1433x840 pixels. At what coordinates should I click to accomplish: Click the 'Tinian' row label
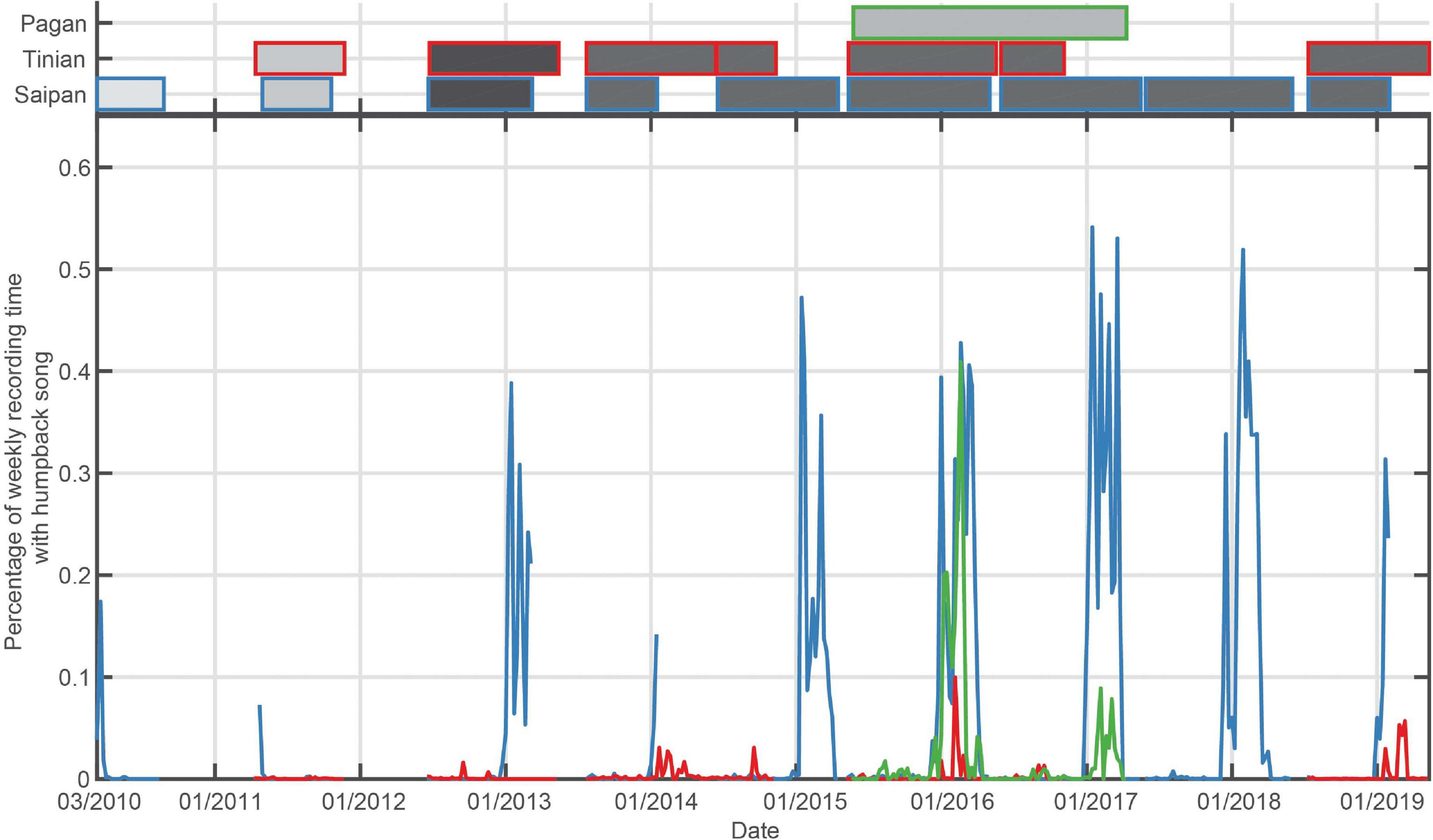click(x=54, y=60)
